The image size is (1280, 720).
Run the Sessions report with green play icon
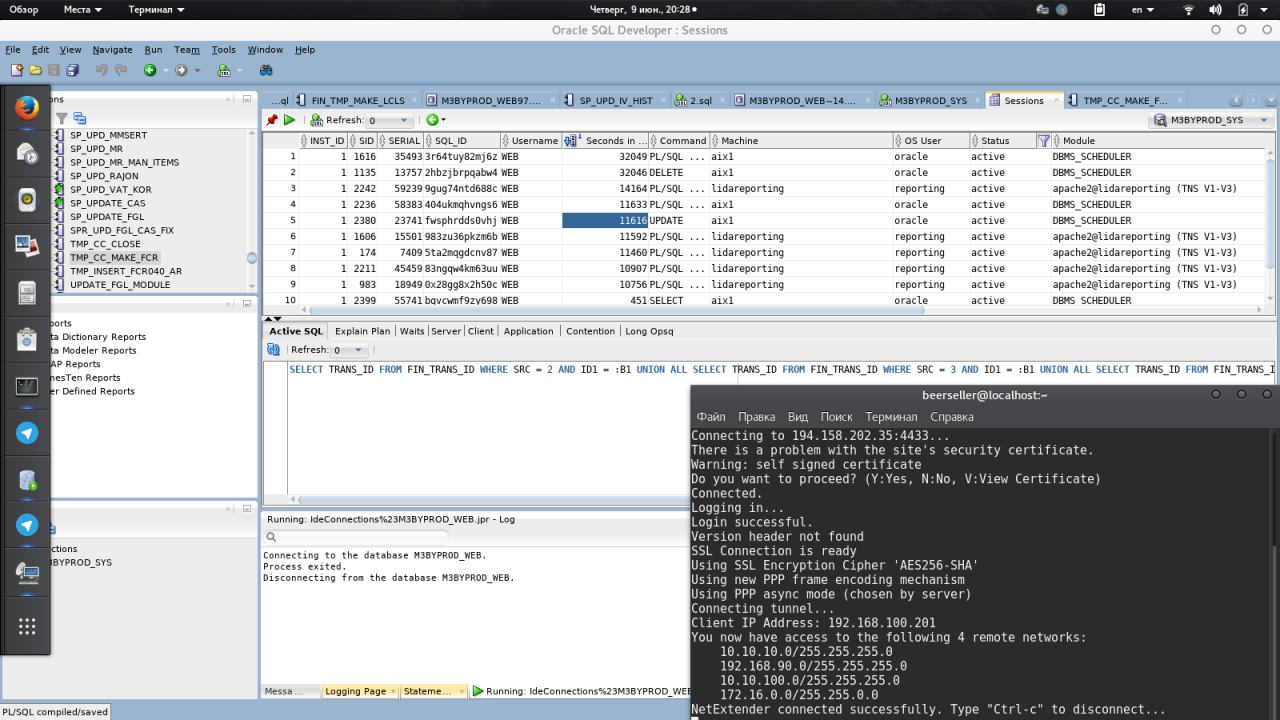pyautogui.click(x=289, y=120)
